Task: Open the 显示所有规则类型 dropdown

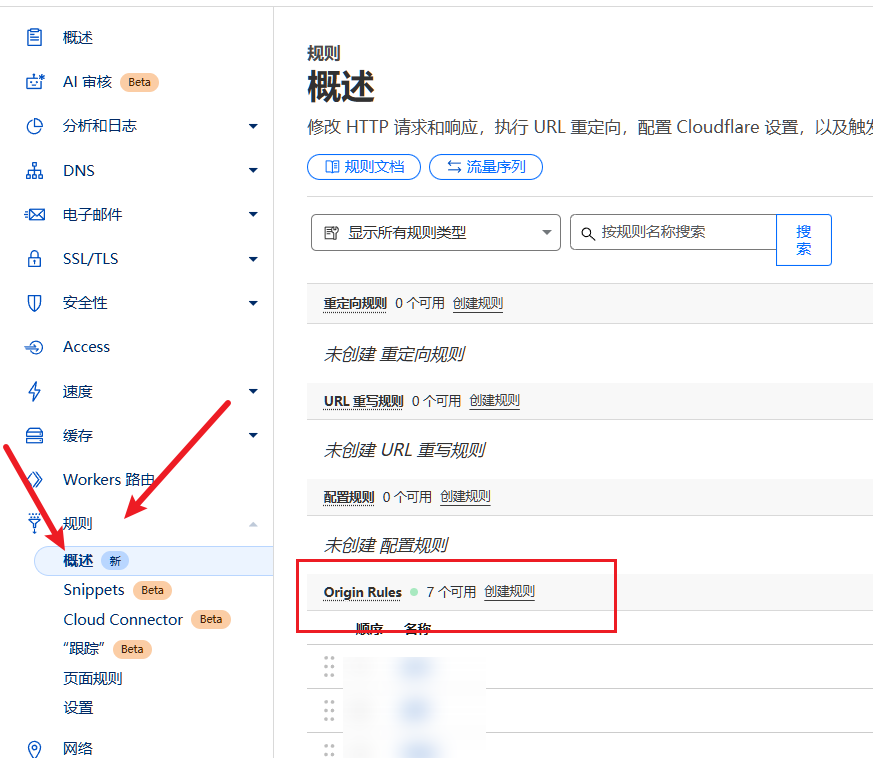Action: coord(435,232)
